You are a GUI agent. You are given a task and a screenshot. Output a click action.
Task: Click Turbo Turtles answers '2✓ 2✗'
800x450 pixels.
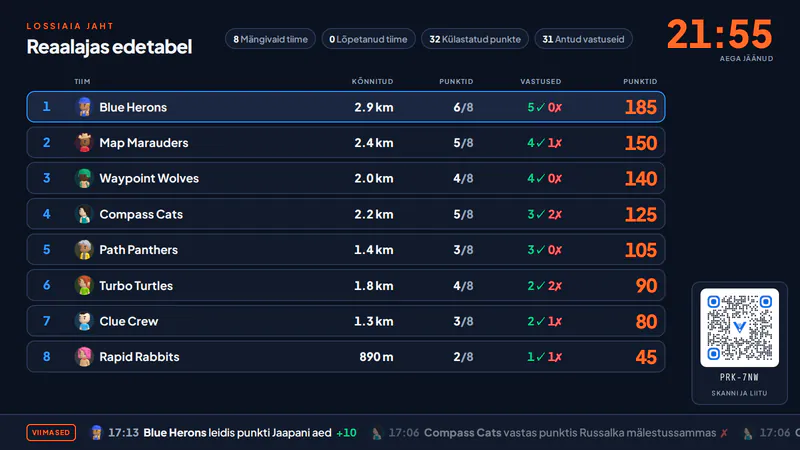pos(544,286)
